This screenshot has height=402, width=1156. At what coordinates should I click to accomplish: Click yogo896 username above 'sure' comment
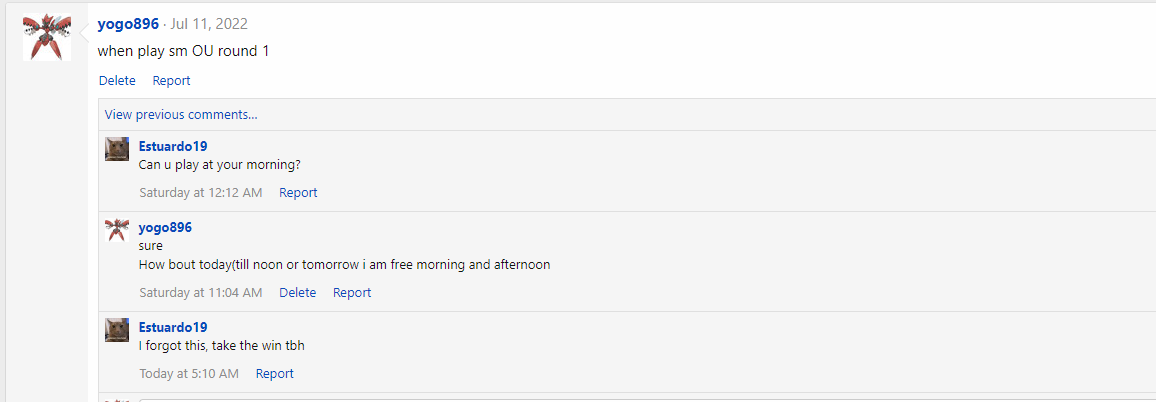point(165,227)
